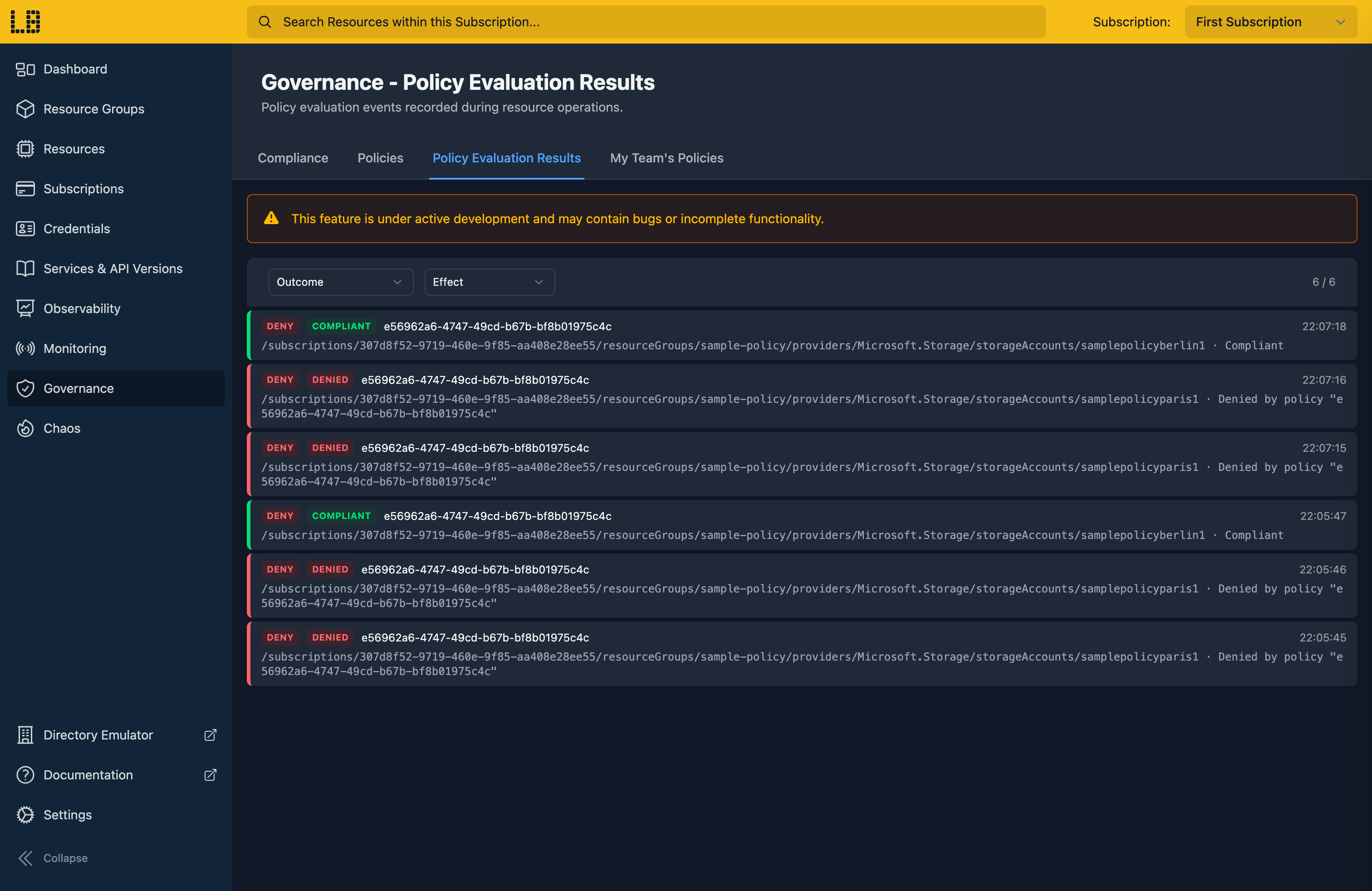Click the Subscriptions card icon

25,188
